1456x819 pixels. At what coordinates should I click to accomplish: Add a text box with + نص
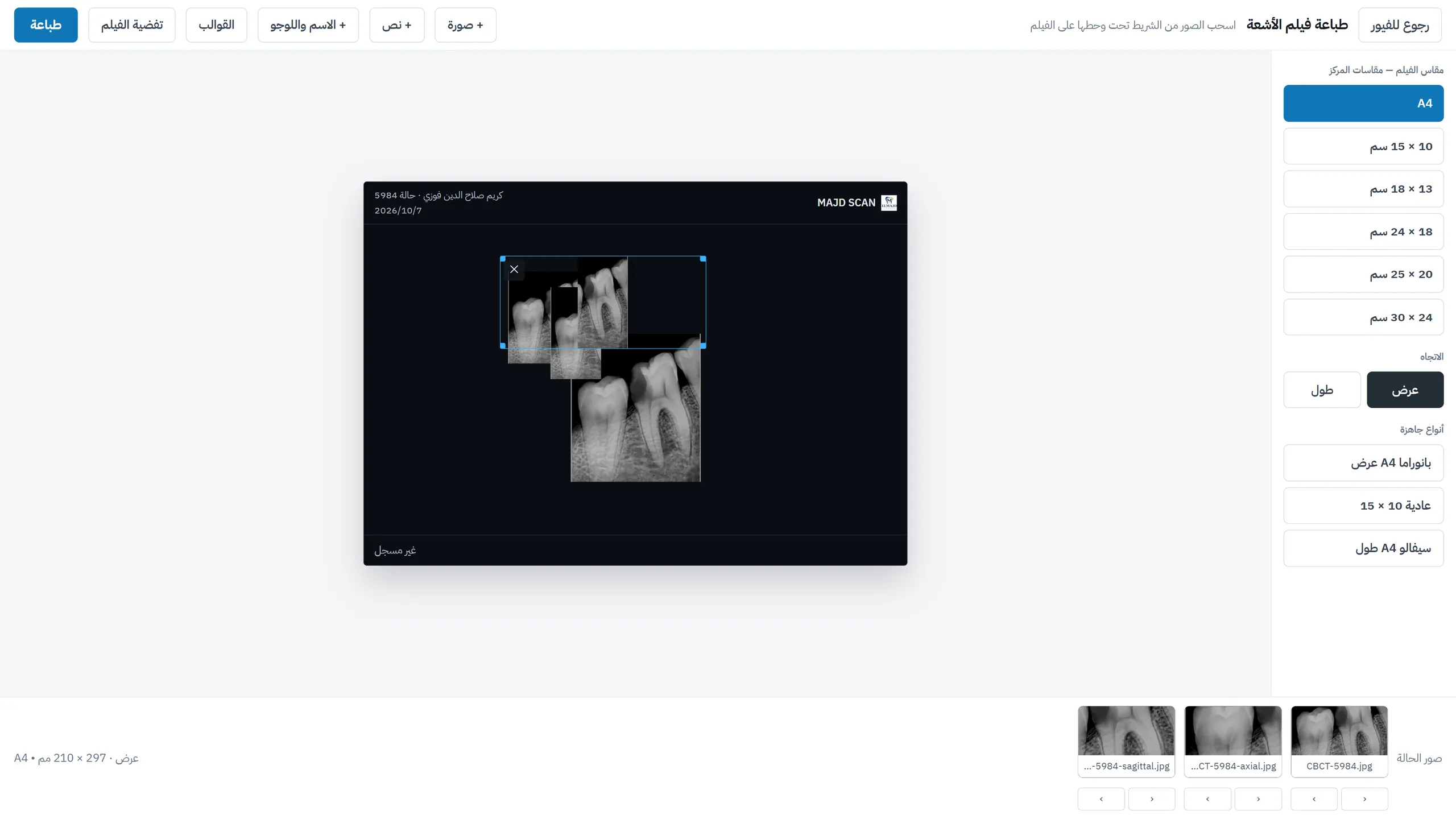[x=397, y=25]
